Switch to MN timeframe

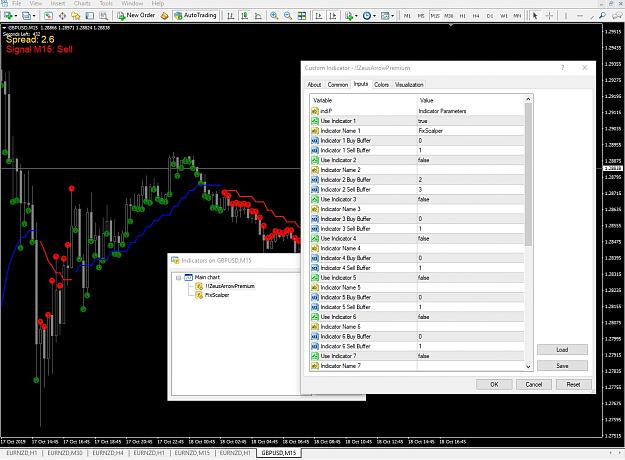[517, 16]
